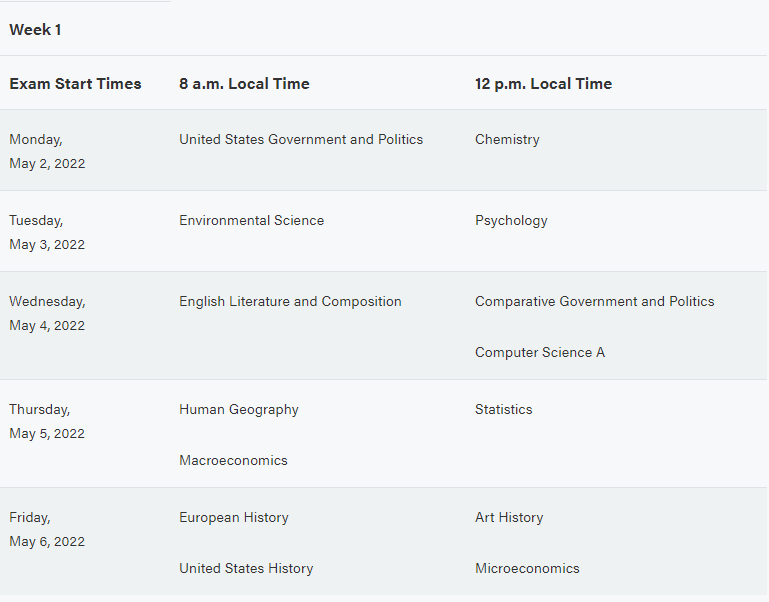Click the Monday, May 2, 2022 date cell

(x=47, y=151)
